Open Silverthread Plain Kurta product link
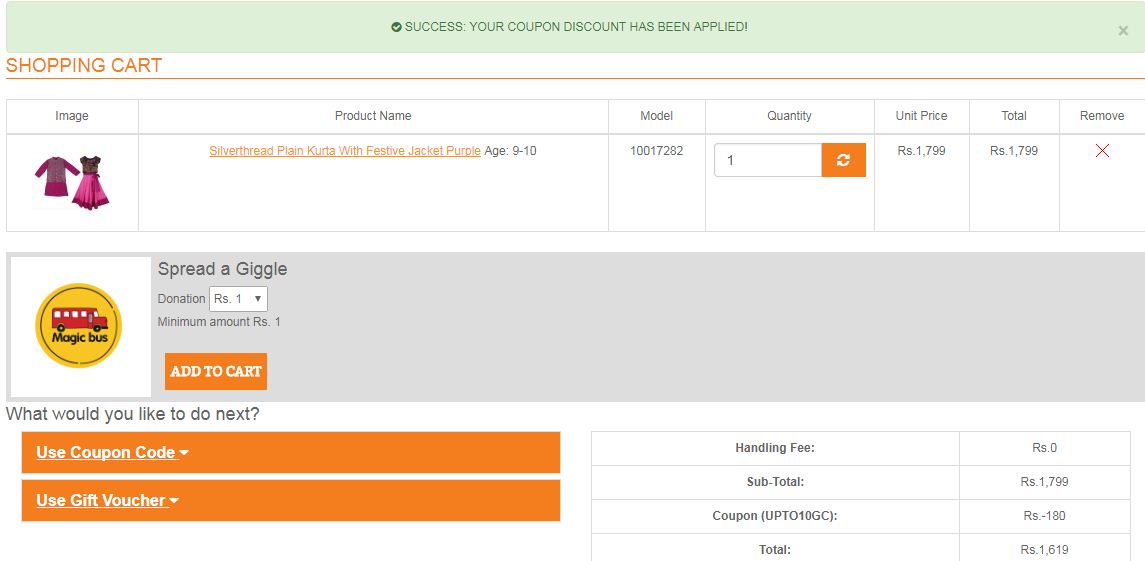 click(x=345, y=151)
